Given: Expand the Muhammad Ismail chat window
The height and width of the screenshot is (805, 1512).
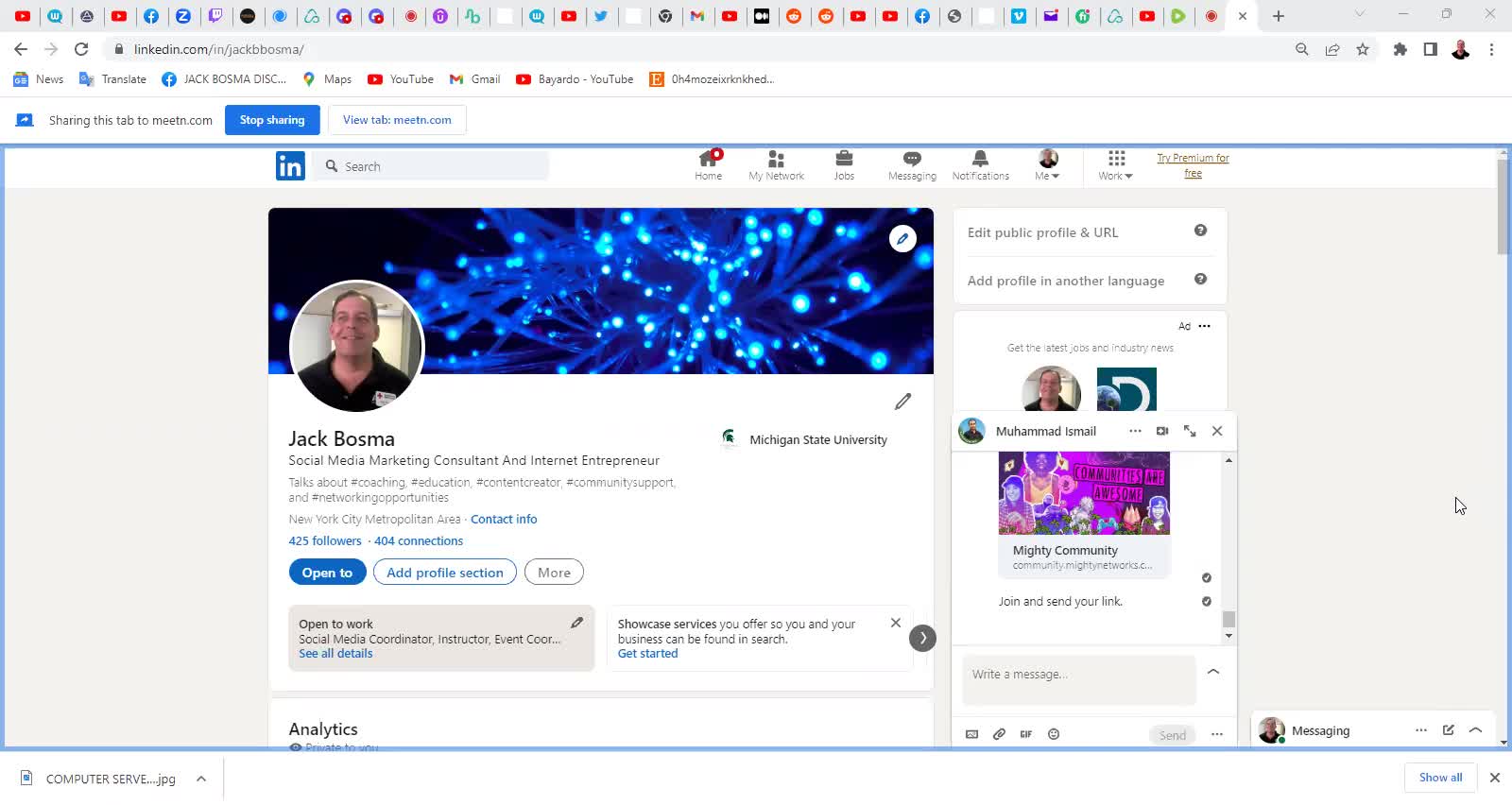Looking at the screenshot, I should point(1190,431).
